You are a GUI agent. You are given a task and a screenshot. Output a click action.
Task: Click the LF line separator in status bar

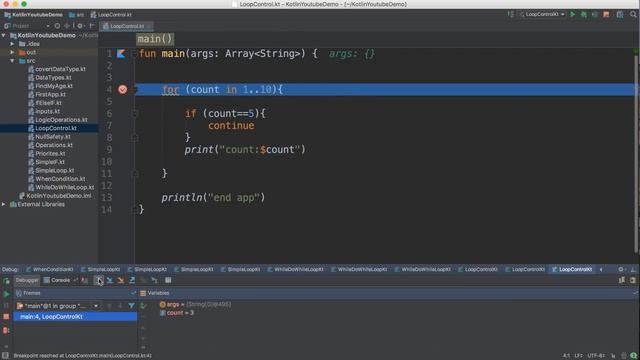(x=579, y=356)
